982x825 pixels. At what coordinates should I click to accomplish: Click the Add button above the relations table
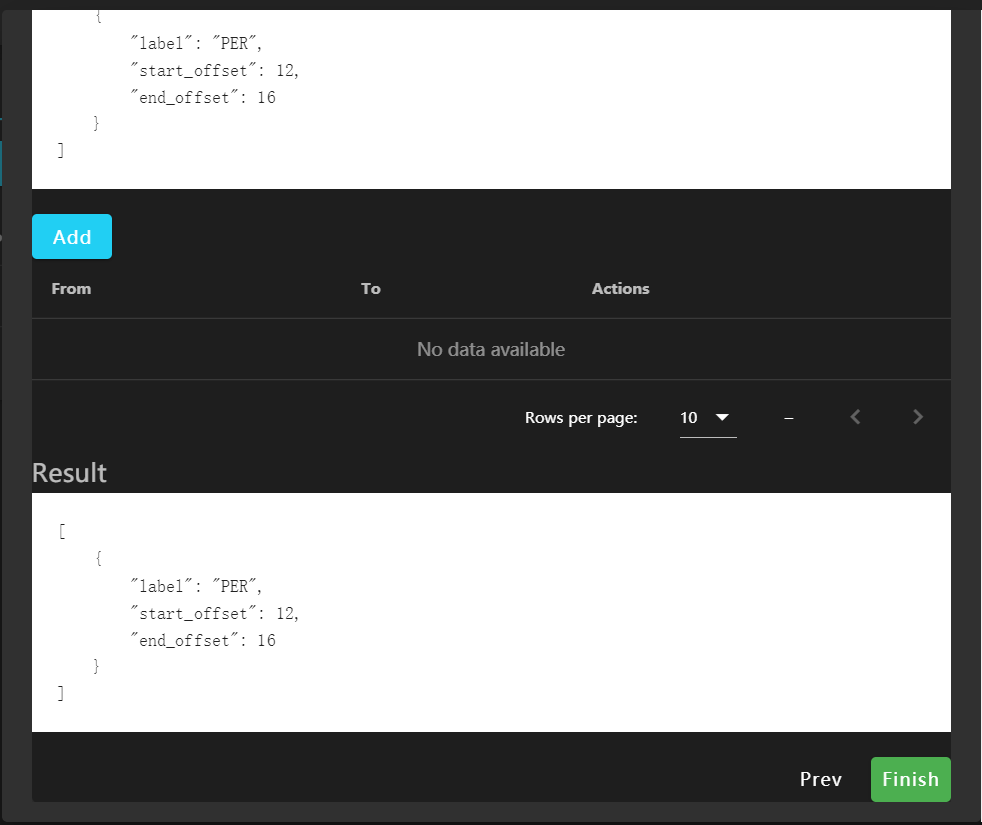point(71,236)
